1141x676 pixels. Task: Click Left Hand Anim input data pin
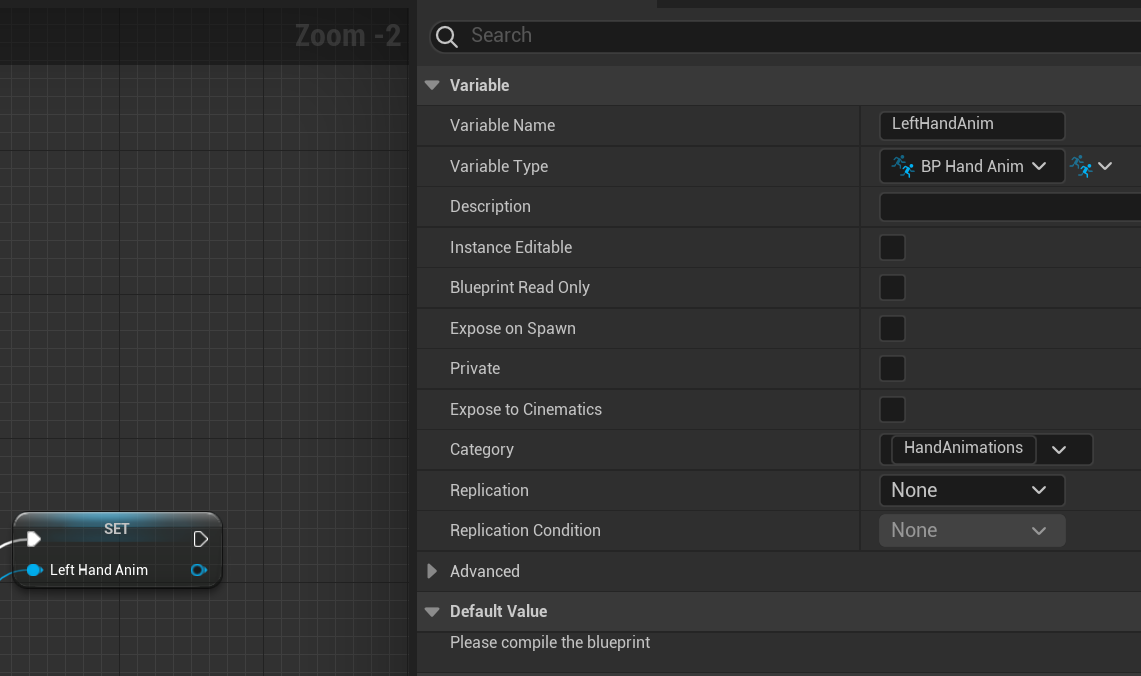click(33, 570)
